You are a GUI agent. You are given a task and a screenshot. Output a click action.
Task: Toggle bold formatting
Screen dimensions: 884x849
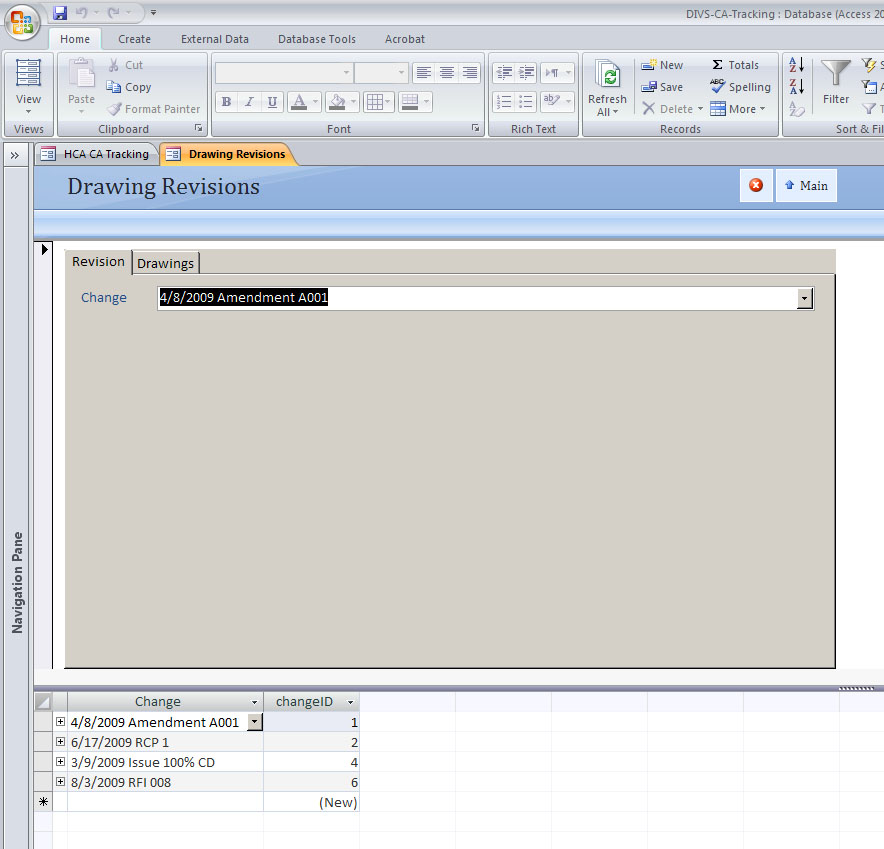click(x=226, y=101)
